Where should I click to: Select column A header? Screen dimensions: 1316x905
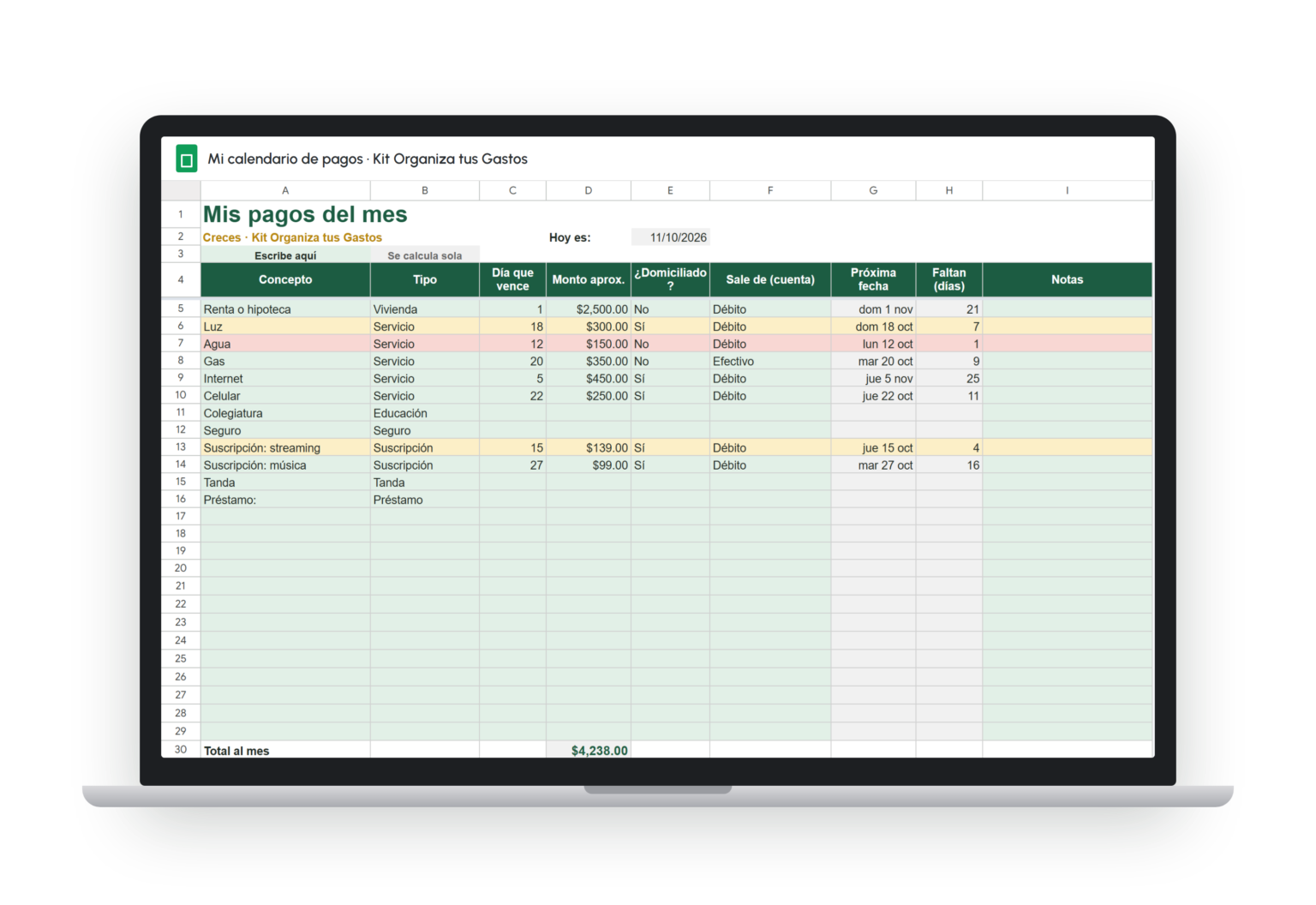click(x=285, y=190)
